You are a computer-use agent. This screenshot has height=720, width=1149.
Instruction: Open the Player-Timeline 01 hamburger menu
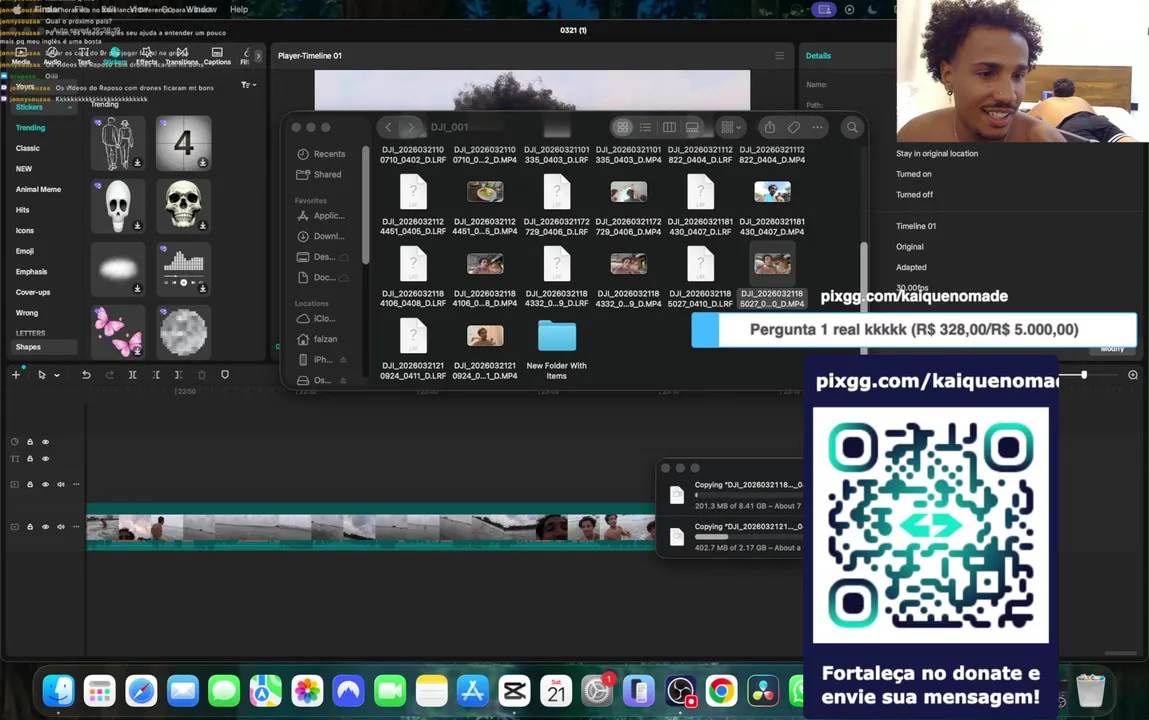pyautogui.click(x=780, y=56)
